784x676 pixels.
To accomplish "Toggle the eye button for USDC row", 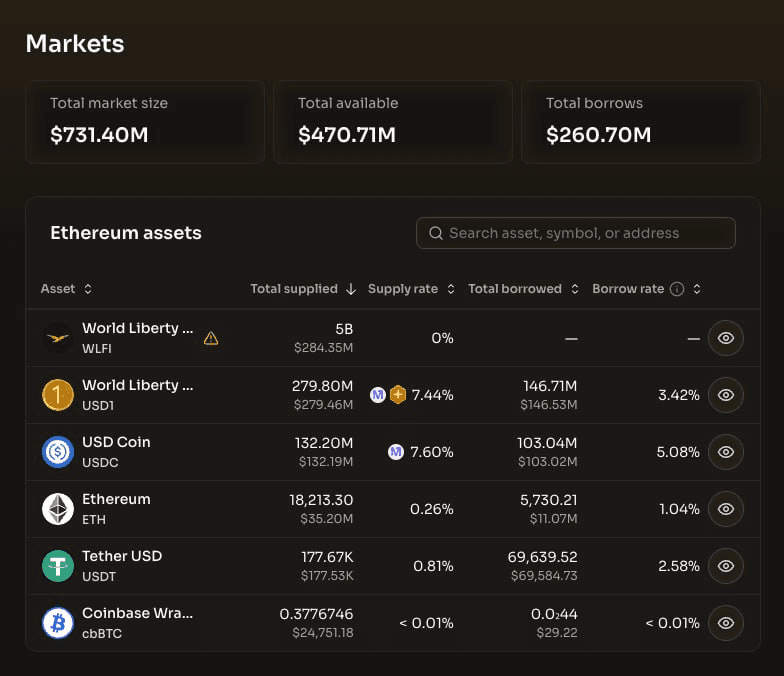I will click(726, 452).
